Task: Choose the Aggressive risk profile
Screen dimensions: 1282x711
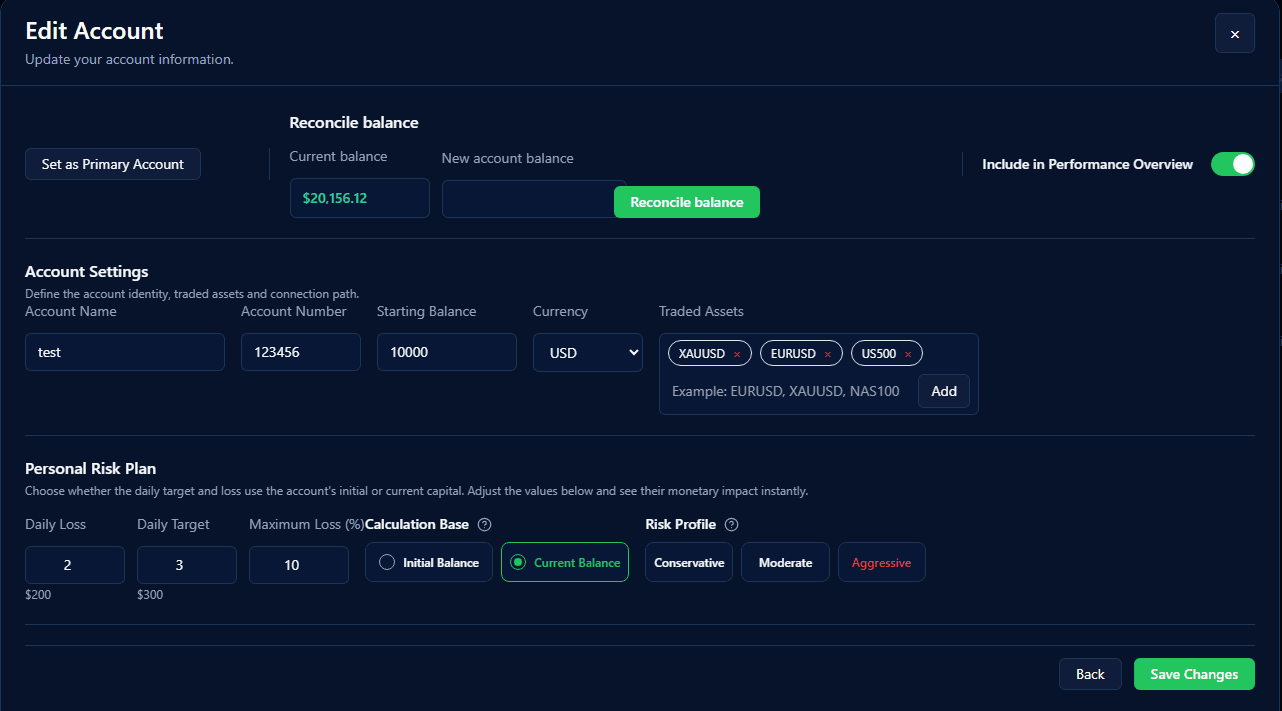Action: pyautogui.click(x=881, y=562)
